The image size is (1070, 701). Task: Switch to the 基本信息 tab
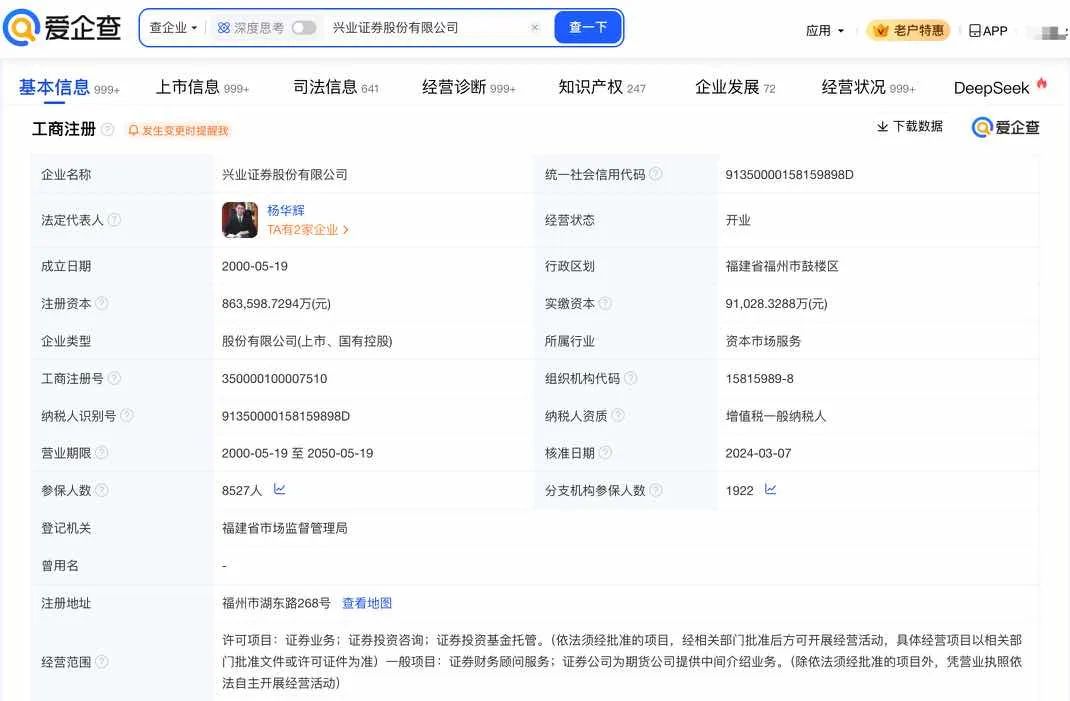pyautogui.click(x=68, y=87)
